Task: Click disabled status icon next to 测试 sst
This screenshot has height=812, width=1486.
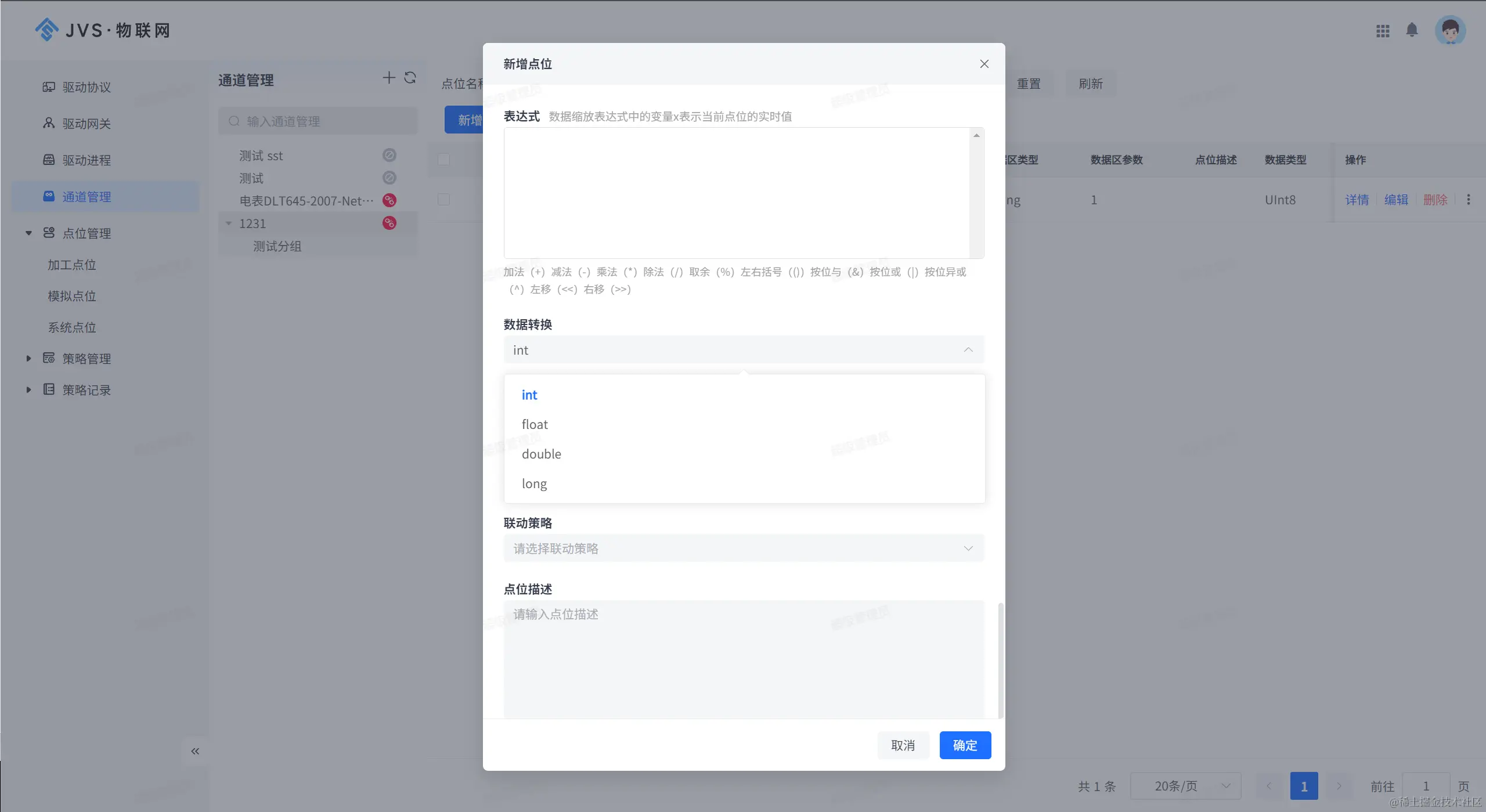Action: 389,155
